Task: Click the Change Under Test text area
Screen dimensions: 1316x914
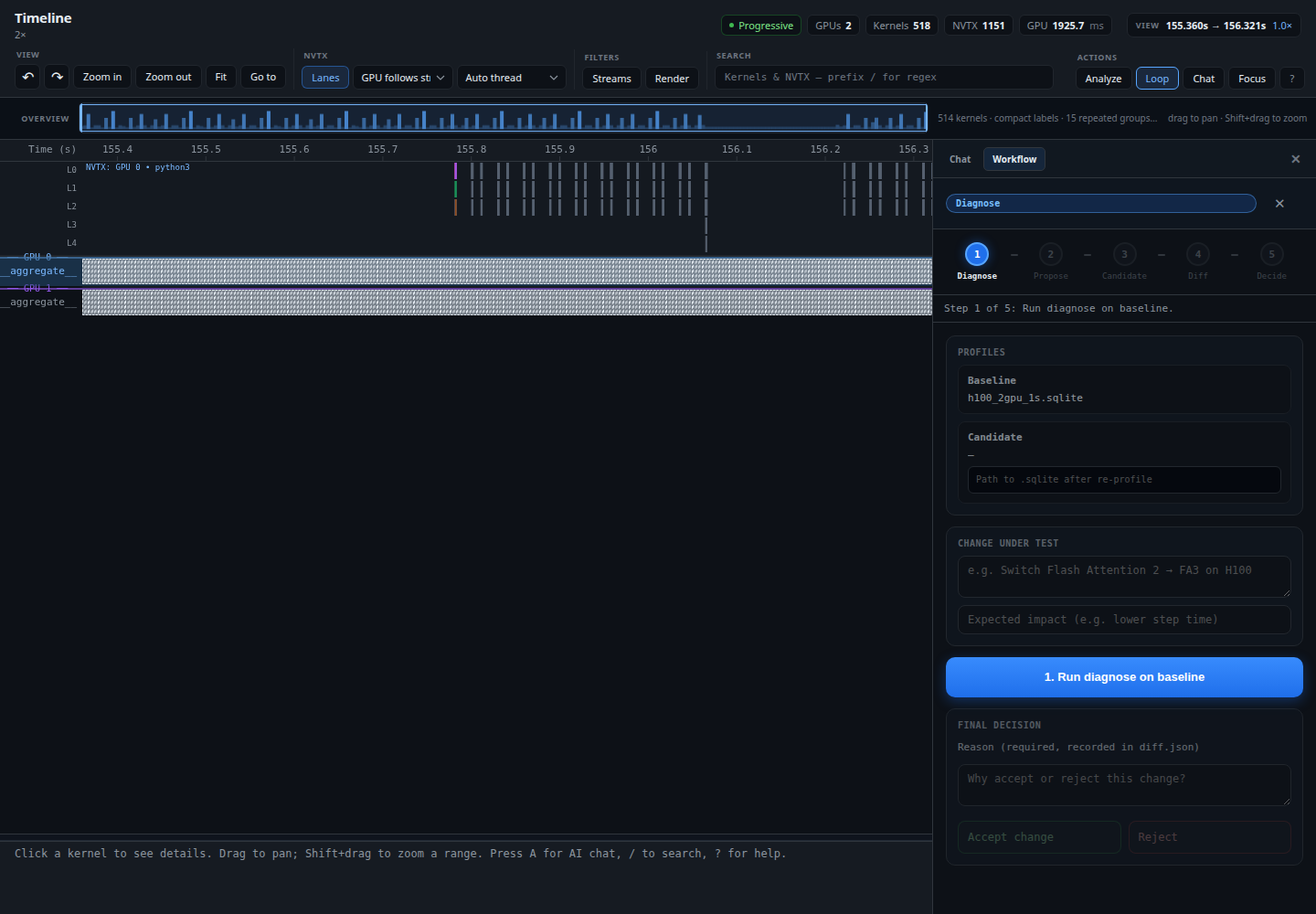Action: 1124,577
